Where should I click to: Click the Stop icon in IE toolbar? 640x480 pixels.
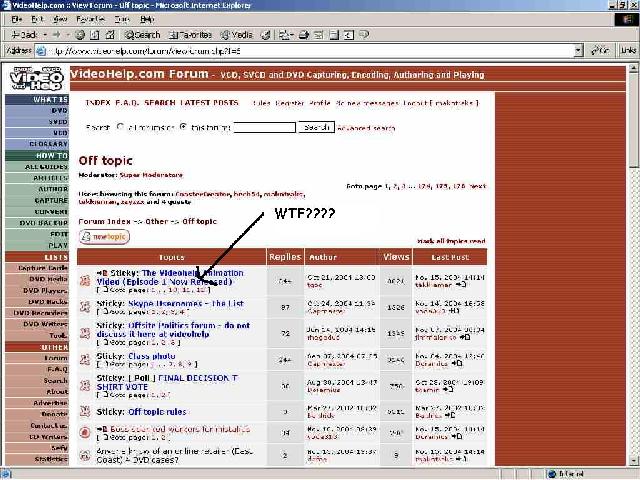[x=80, y=35]
